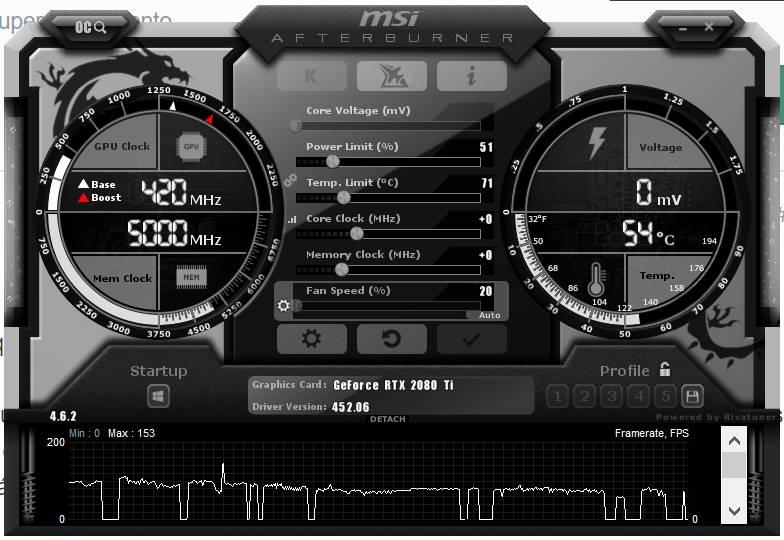This screenshot has width=784, height=540.
Task: Click the 0 mV voltage readout
Action: pos(658,193)
